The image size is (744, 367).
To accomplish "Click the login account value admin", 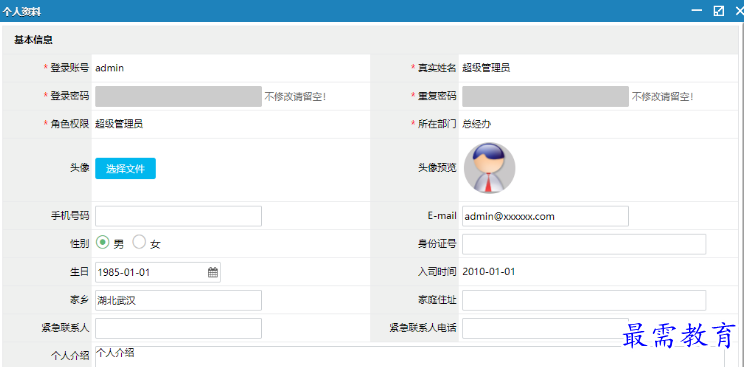I will click(x=110, y=68).
